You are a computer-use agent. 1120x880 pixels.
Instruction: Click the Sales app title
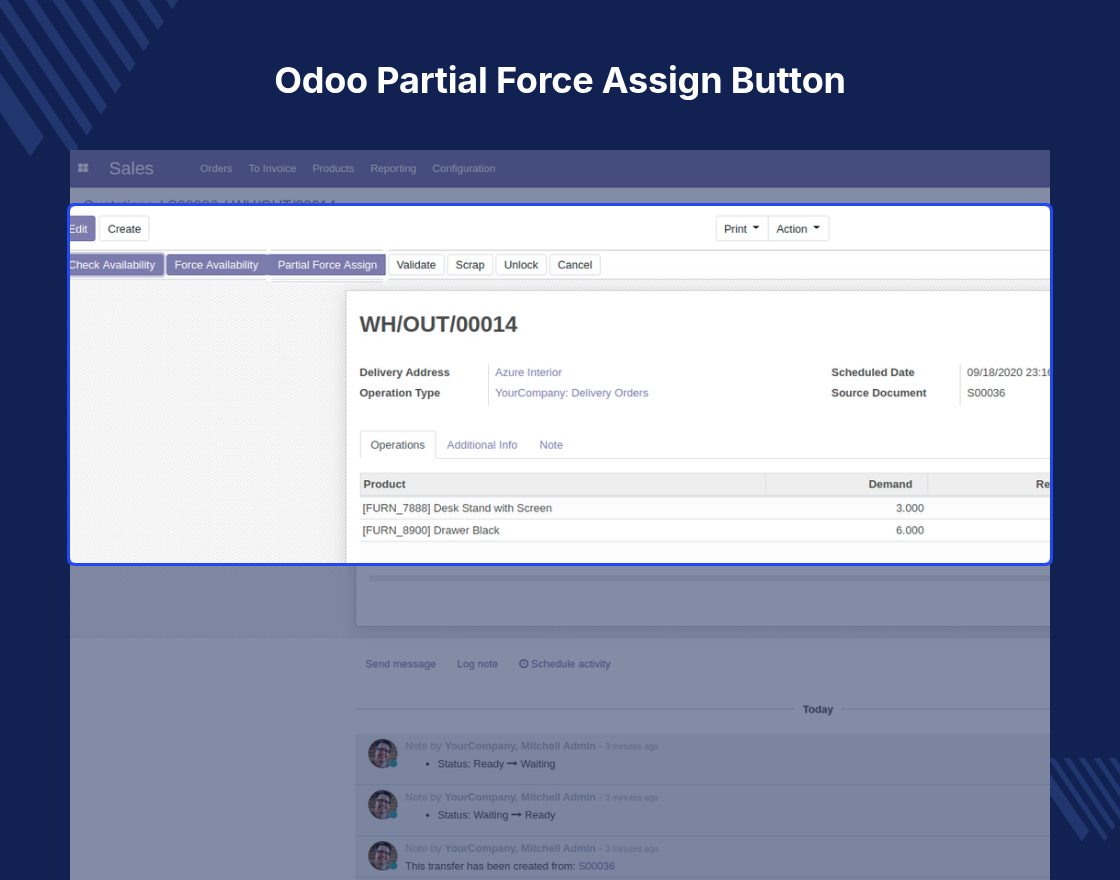click(131, 169)
